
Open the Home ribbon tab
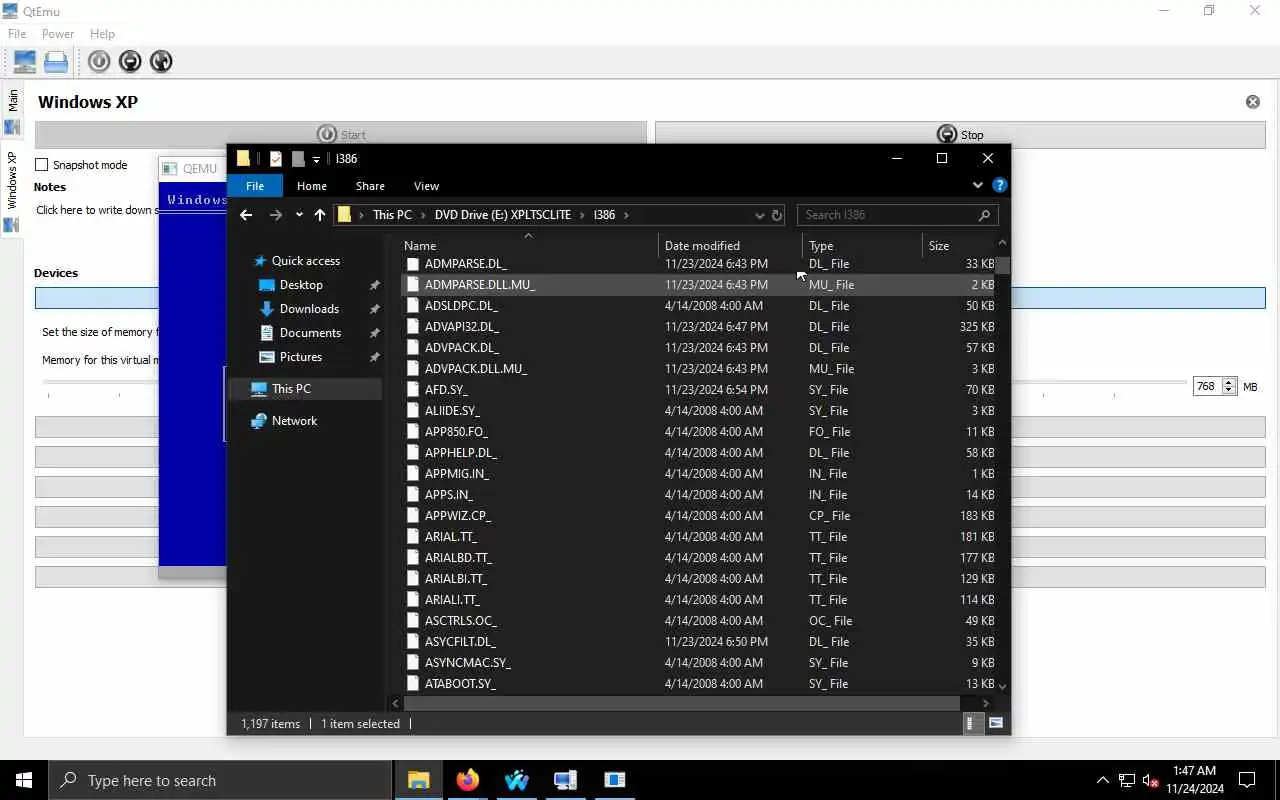pos(312,186)
